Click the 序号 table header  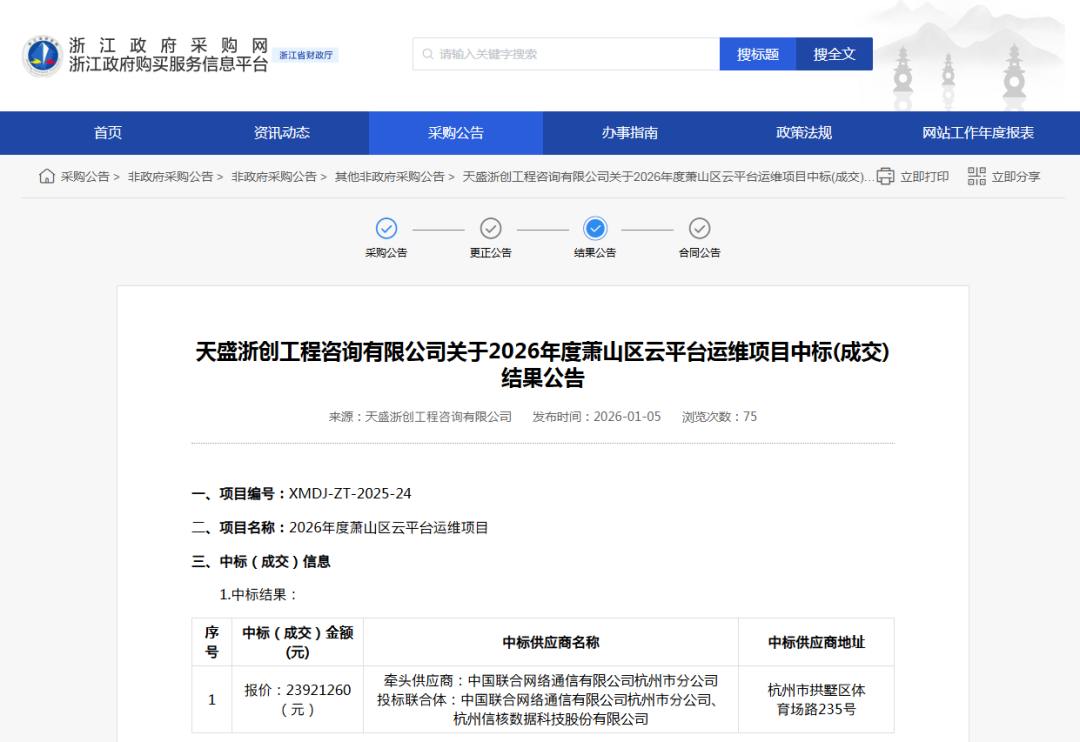click(212, 642)
